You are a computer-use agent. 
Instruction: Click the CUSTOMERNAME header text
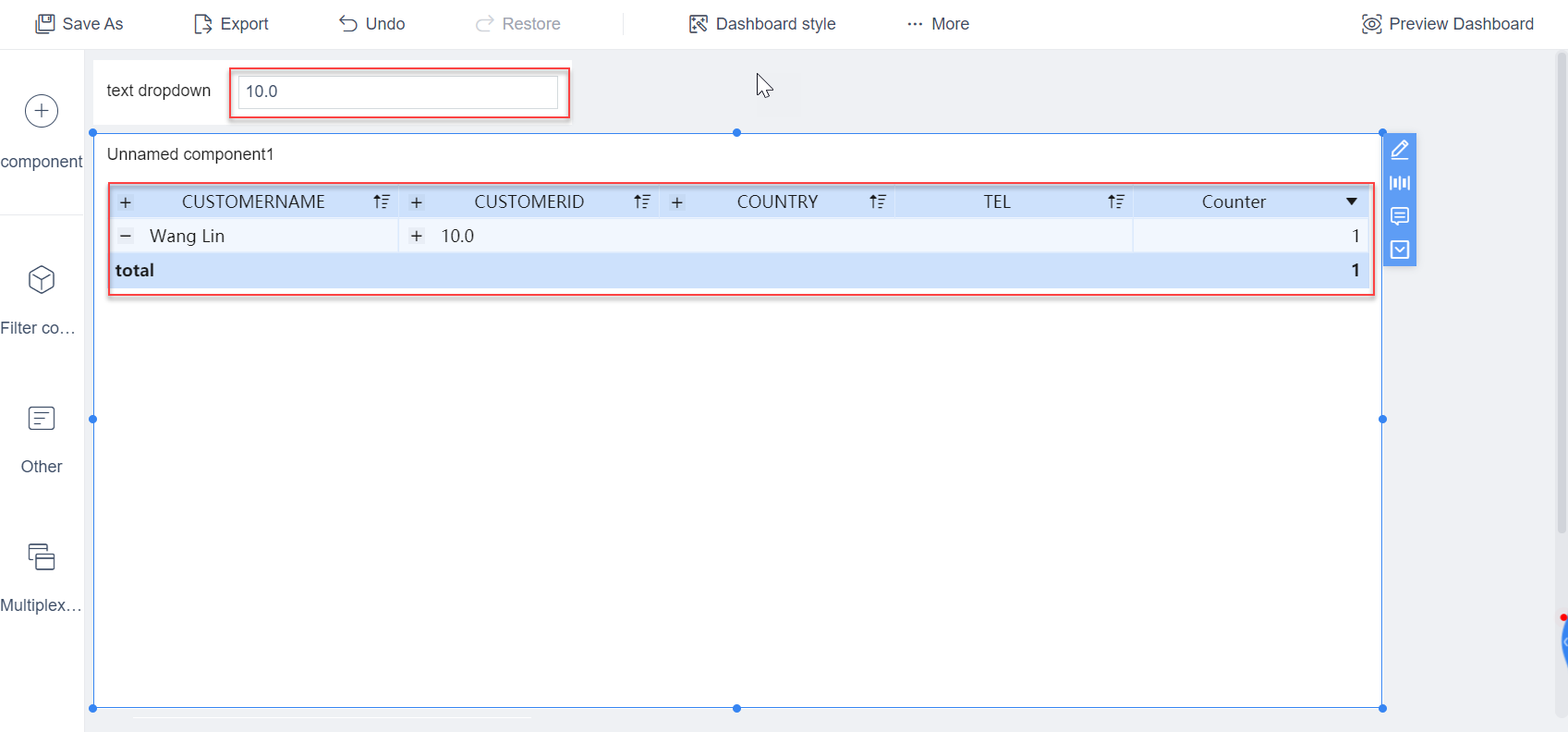click(x=253, y=201)
